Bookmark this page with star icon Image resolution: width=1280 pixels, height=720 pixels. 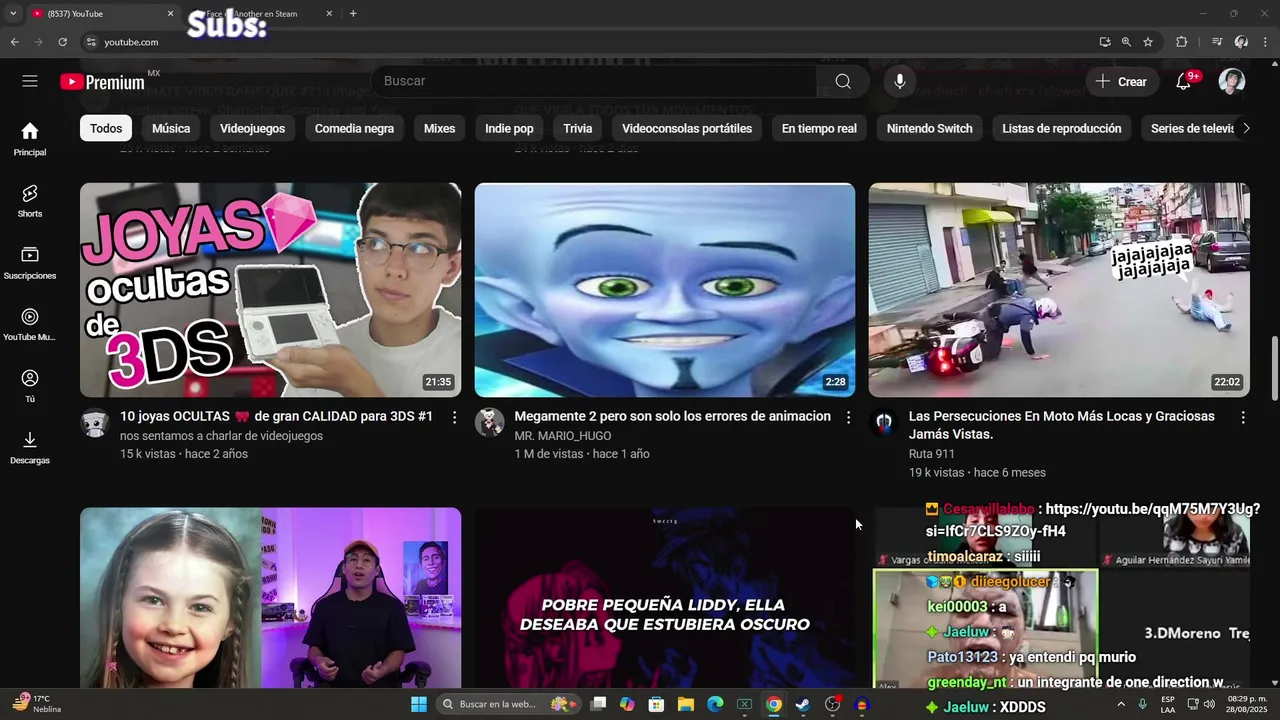pos(1148,42)
